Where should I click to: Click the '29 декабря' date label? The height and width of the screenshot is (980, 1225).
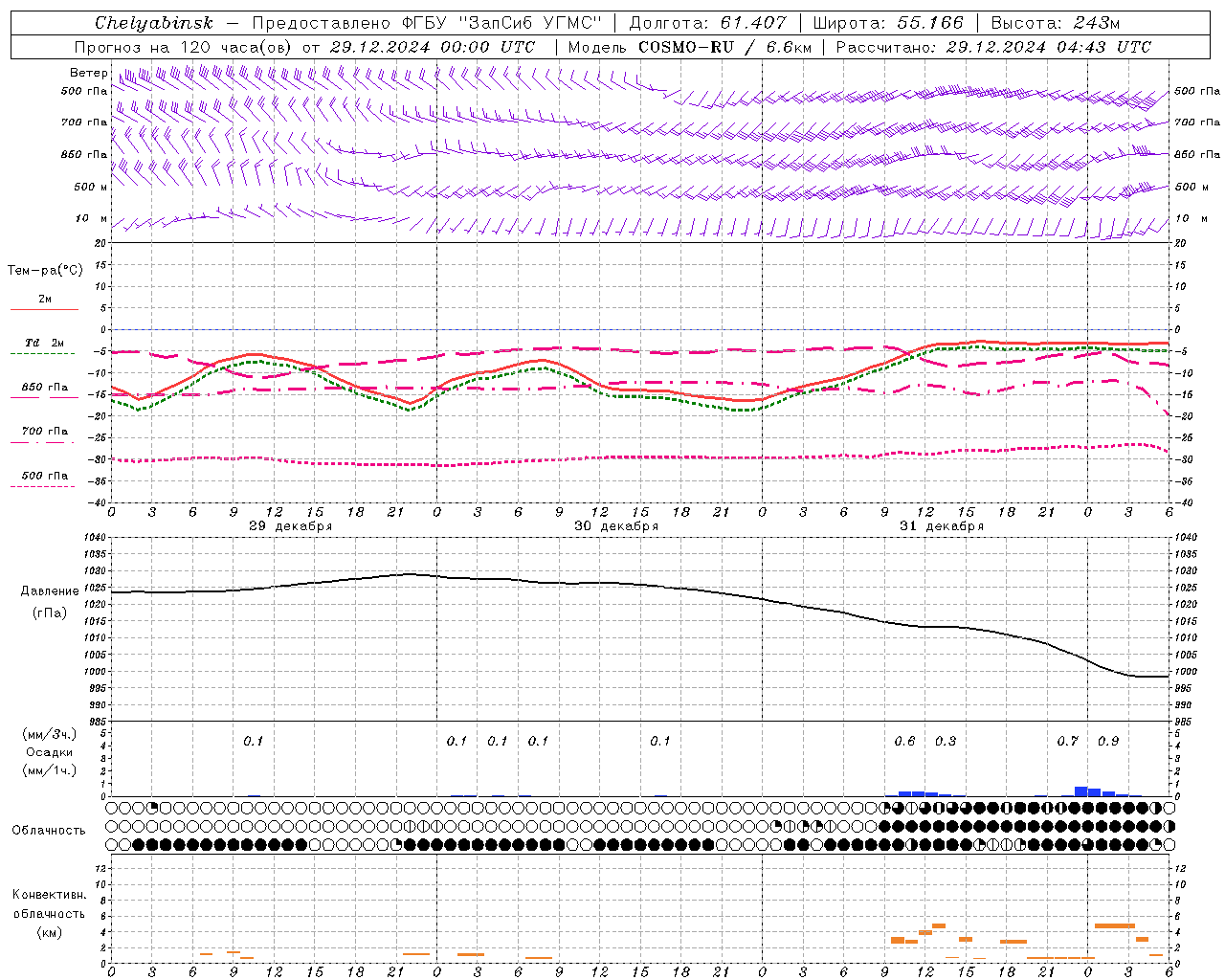(x=291, y=526)
